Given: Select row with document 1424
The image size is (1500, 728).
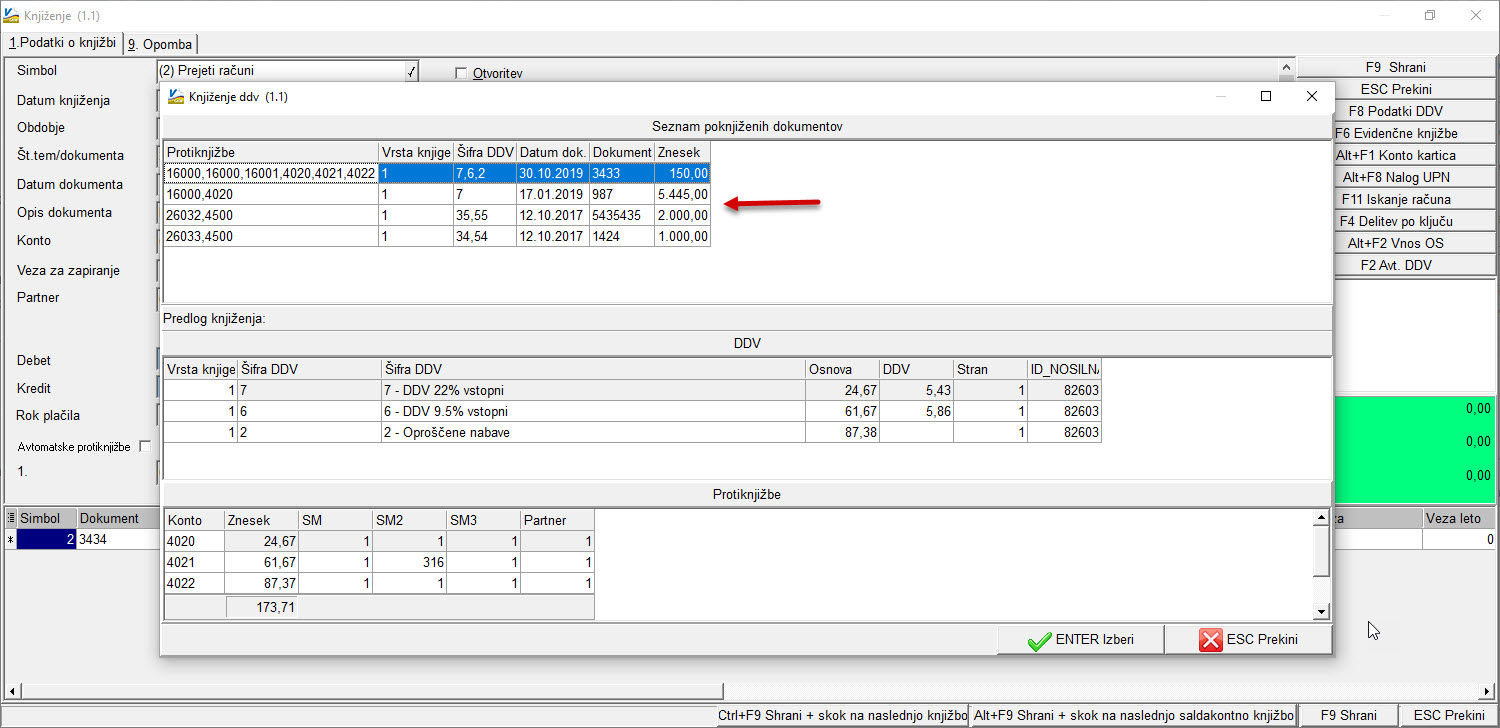Looking at the screenshot, I should pyautogui.click(x=437, y=236).
